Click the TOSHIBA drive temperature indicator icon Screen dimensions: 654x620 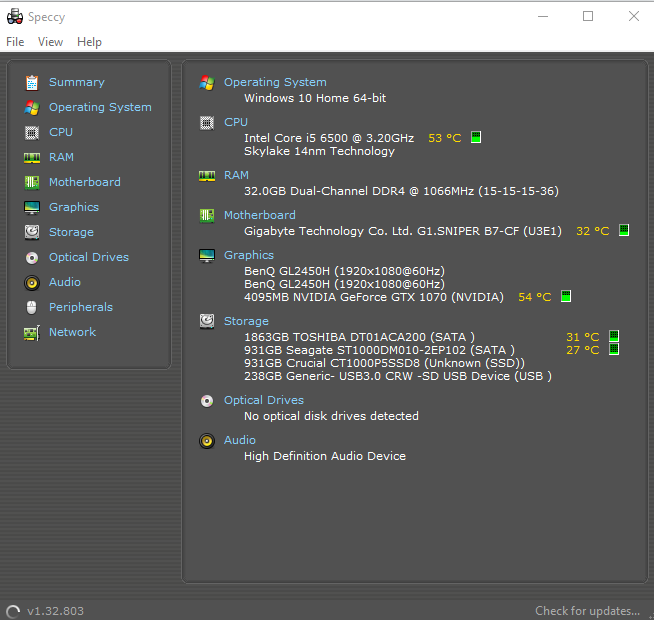pos(614,336)
